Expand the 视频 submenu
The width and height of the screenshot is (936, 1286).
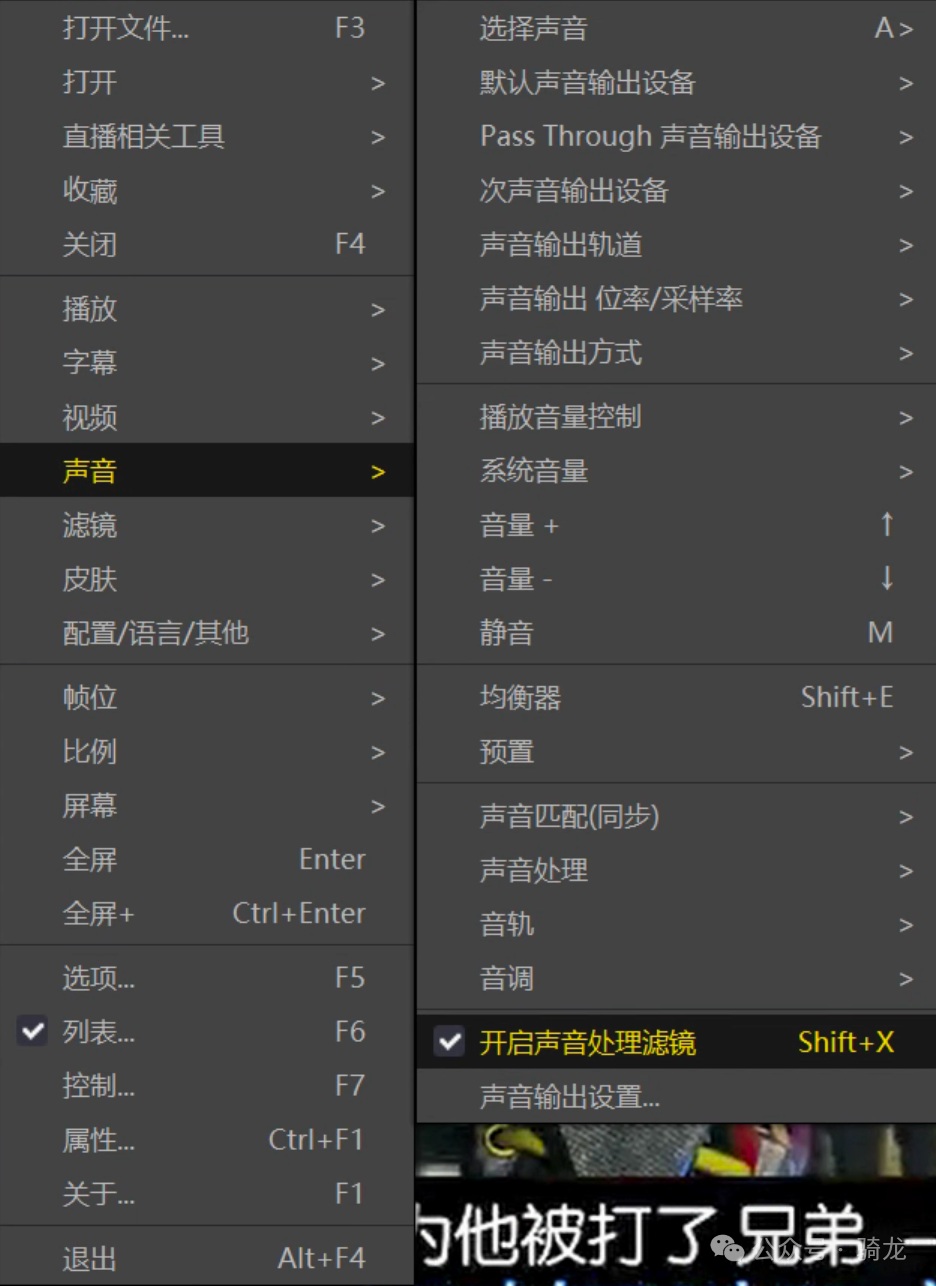[92, 418]
